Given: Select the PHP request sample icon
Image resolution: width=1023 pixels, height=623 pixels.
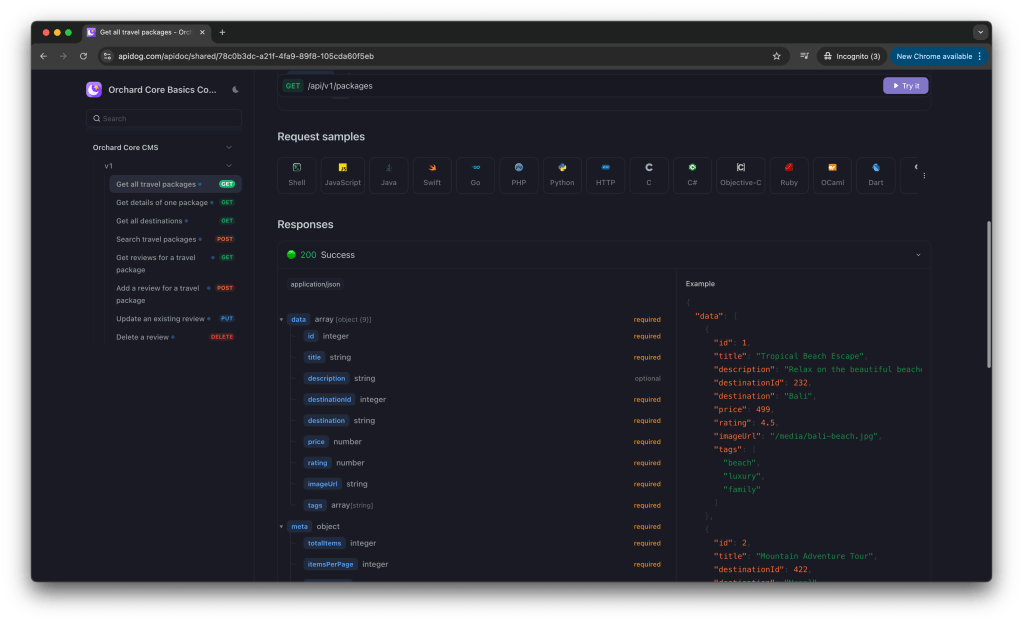Looking at the screenshot, I should [519, 174].
